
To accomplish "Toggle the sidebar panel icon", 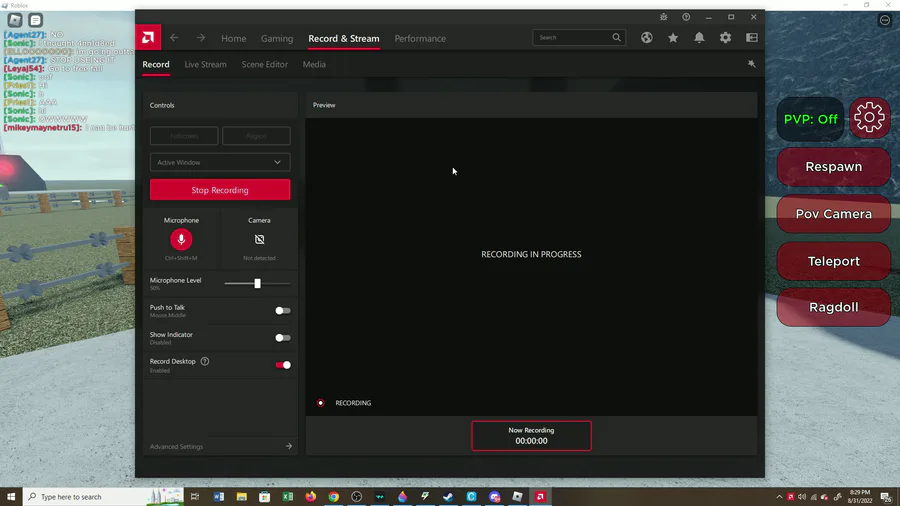I will (752, 38).
